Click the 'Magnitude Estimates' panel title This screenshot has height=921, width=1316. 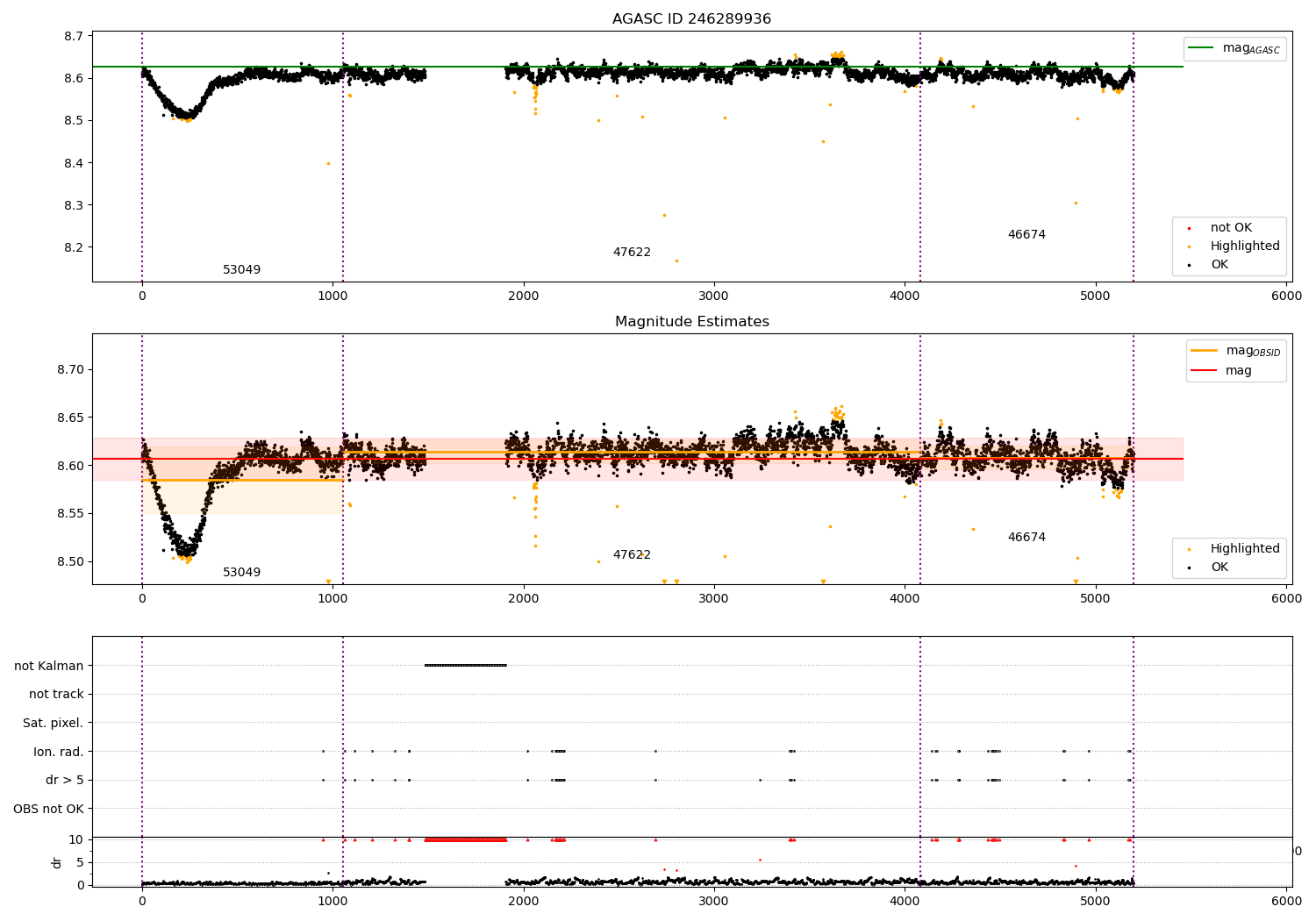tap(691, 322)
